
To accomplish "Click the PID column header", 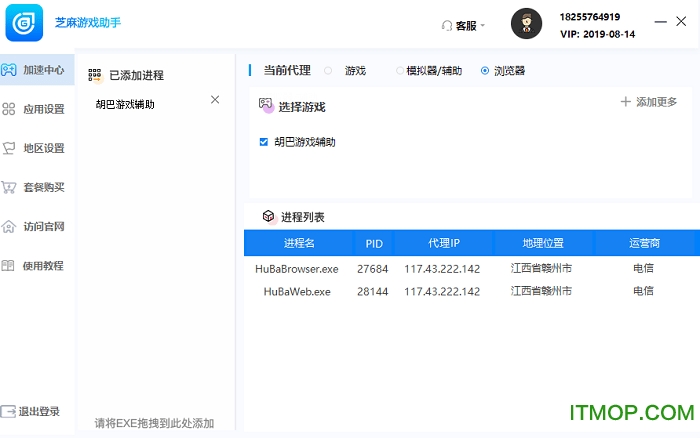I will (x=374, y=243).
